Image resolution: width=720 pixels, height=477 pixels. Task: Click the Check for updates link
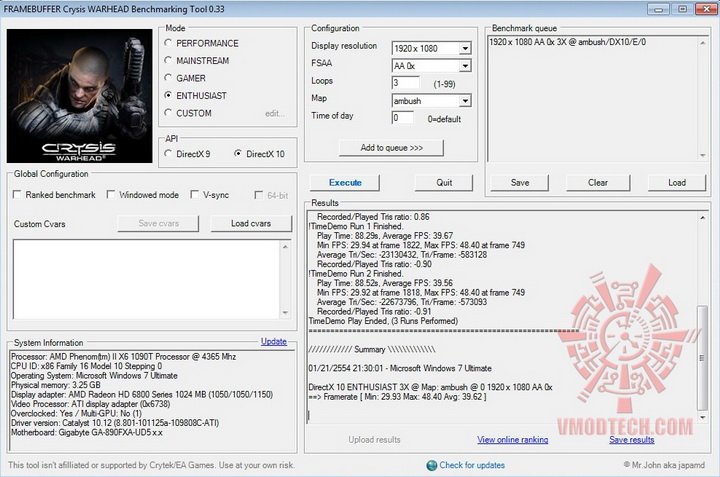pyautogui.click(x=472, y=465)
